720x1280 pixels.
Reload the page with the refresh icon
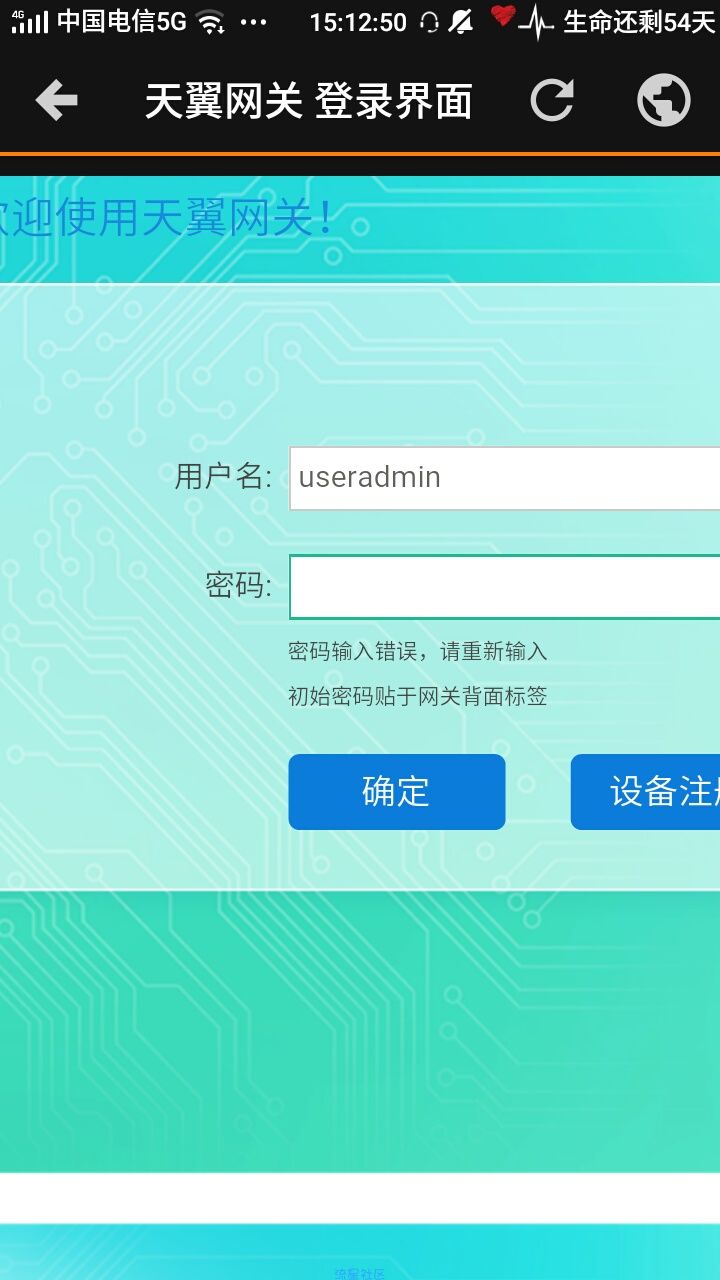tap(551, 100)
